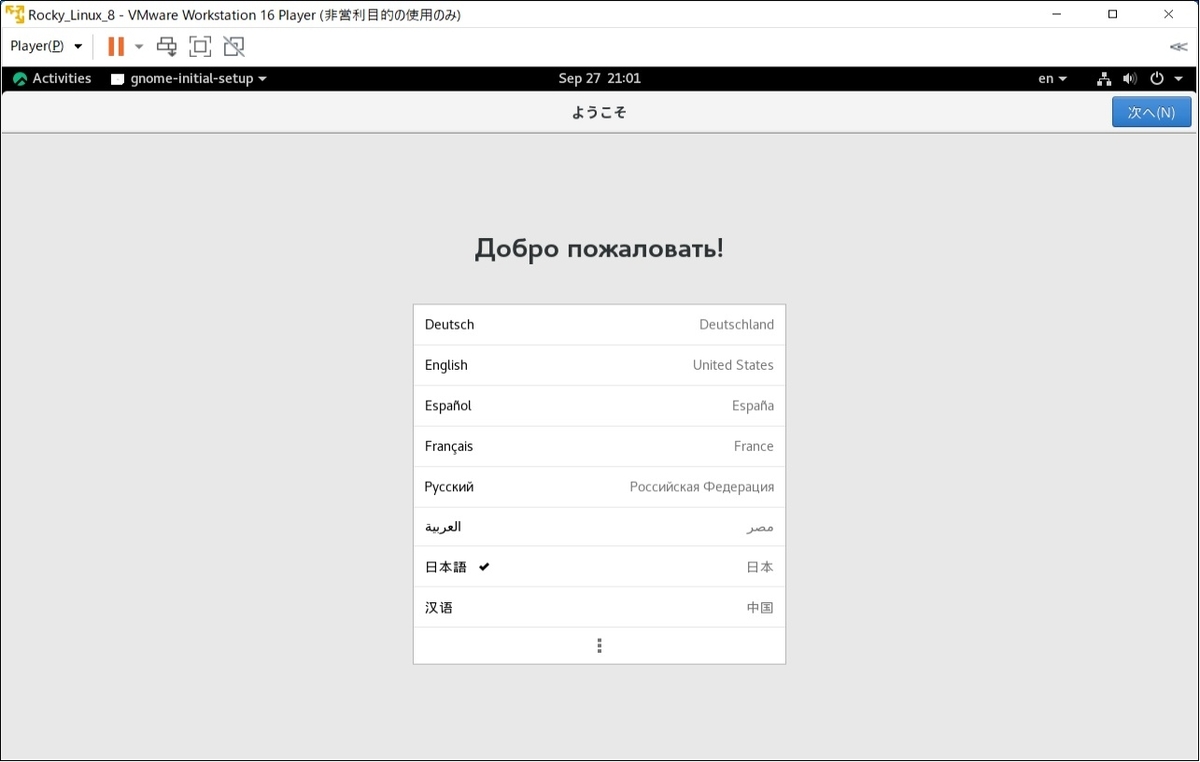1200x762 pixels.
Task: Open the suspend button's dropdown arrow
Action: click(138, 46)
